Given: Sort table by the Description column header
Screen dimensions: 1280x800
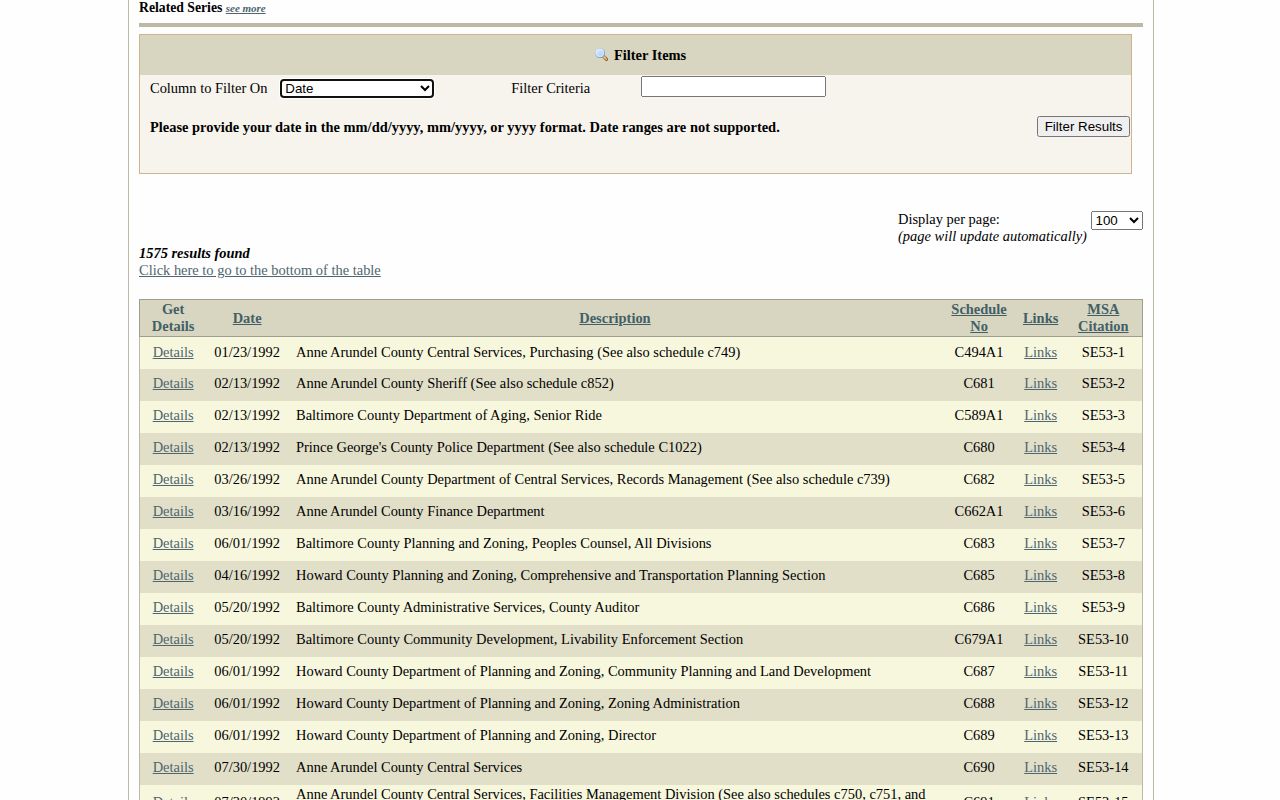Looking at the screenshot, I should click(615, 318).
